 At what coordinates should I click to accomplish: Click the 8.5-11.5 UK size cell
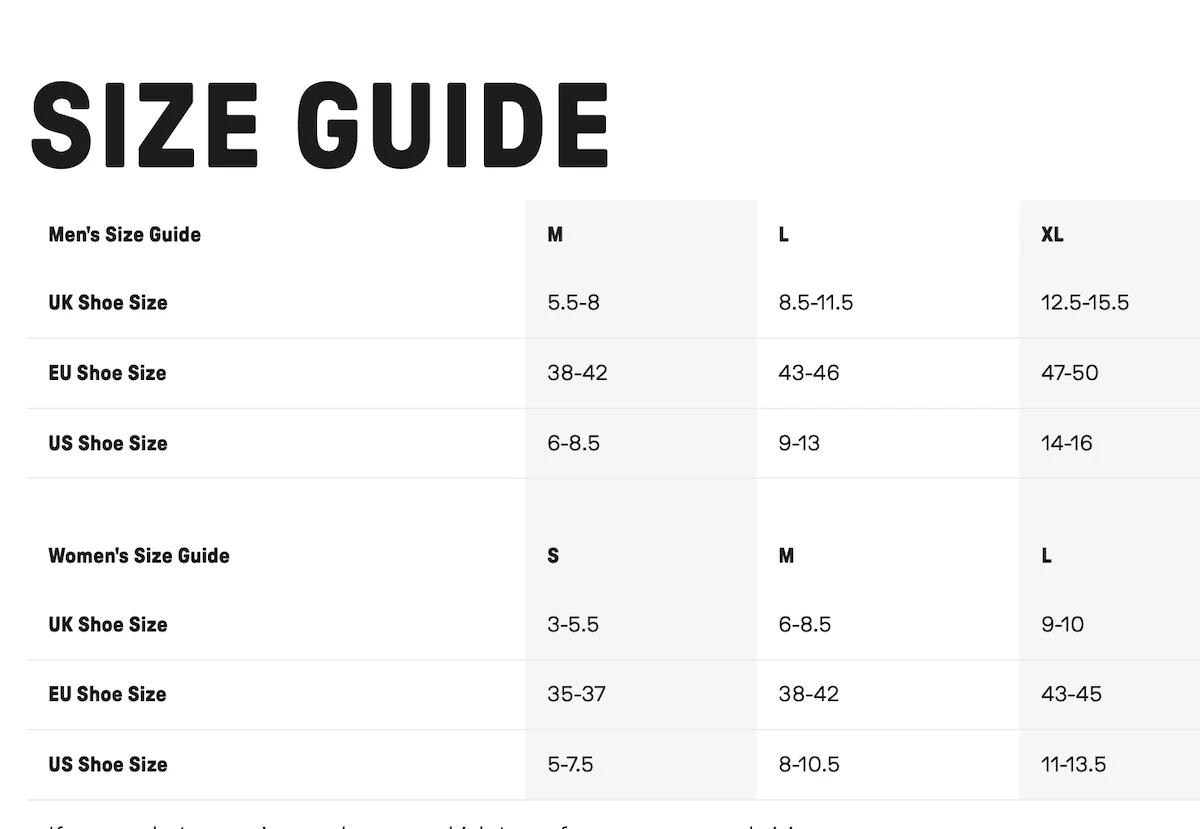click(815, 303)
